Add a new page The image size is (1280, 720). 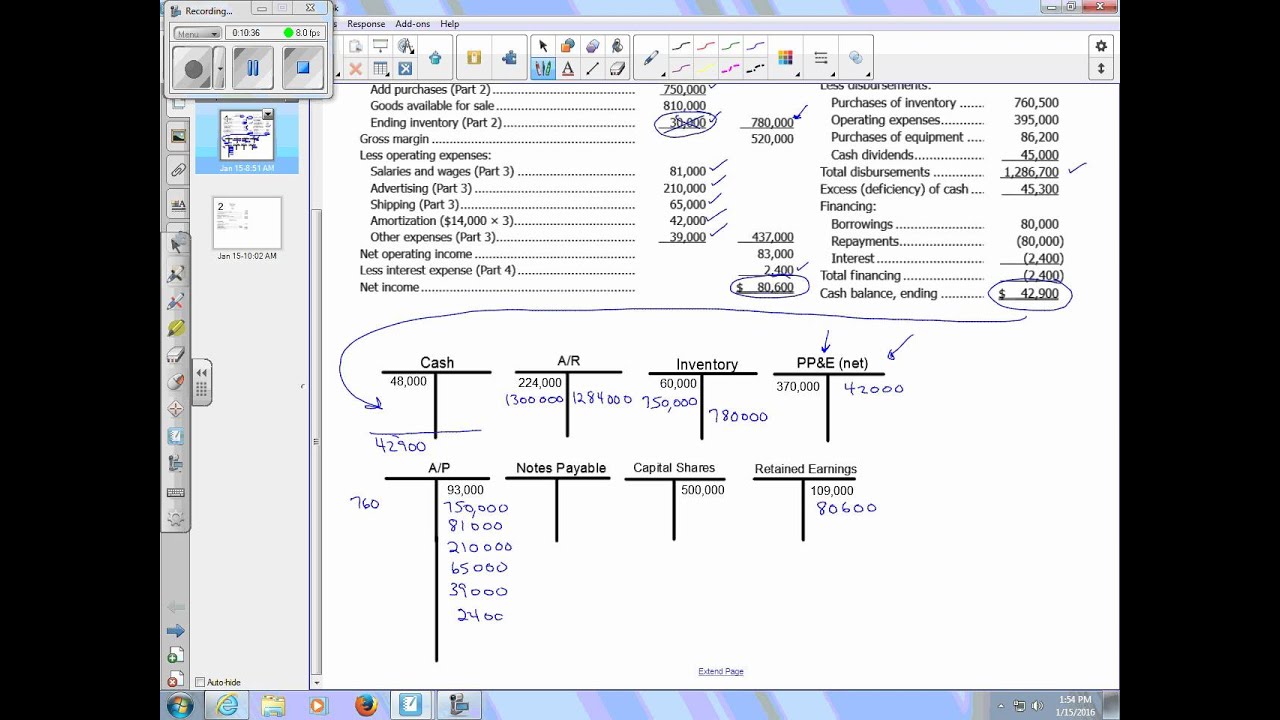tap(176, 655)
